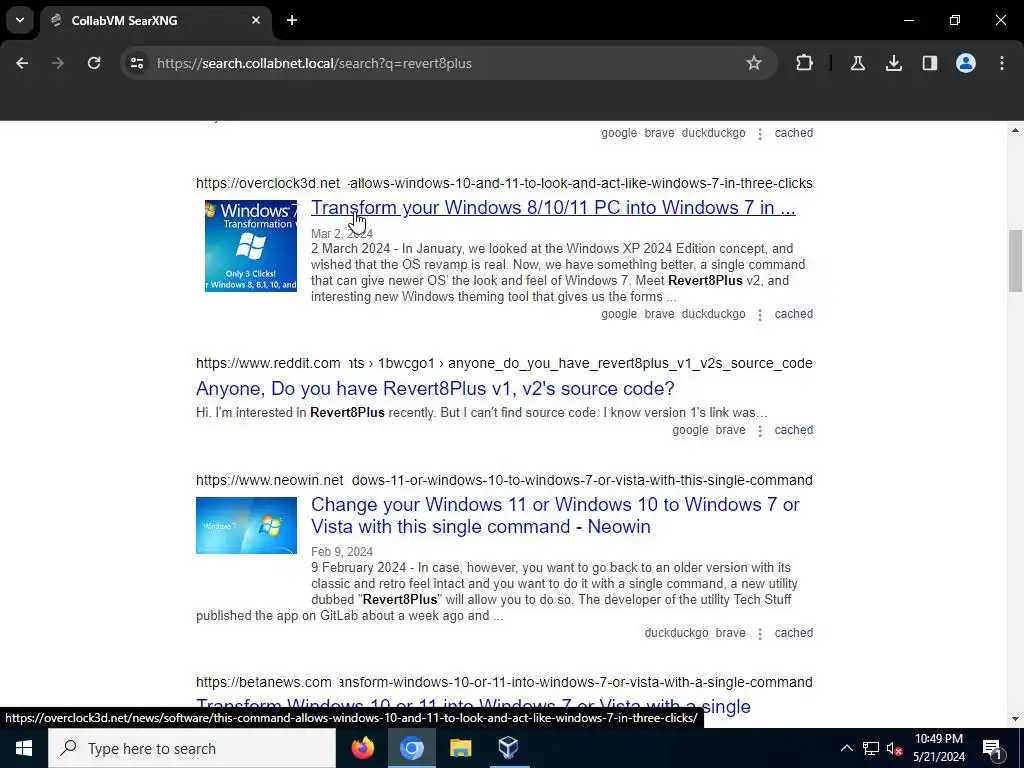The width and height of the screenshot is (1024, 768).
Task: Go back to the previous page
Action: point(22,63)
